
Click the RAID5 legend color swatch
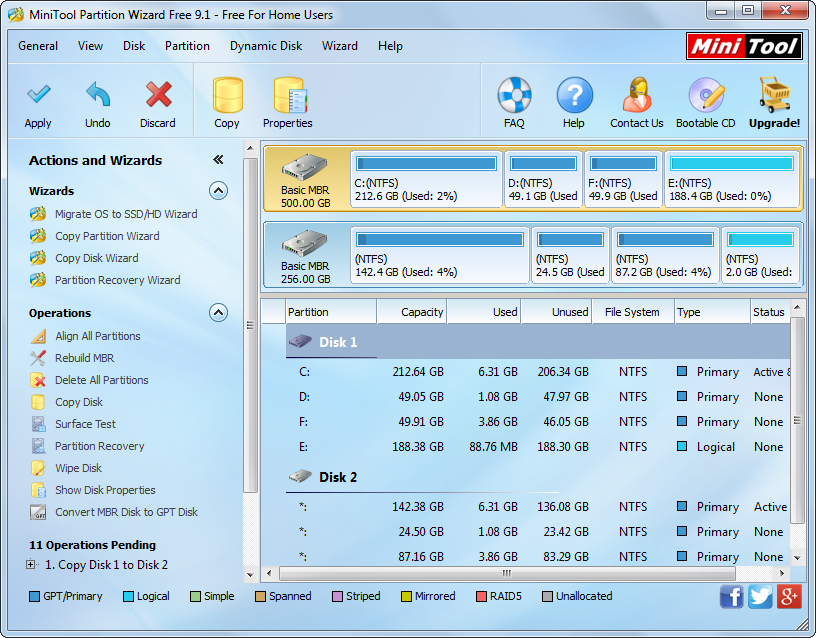click(x=481, y=596)
